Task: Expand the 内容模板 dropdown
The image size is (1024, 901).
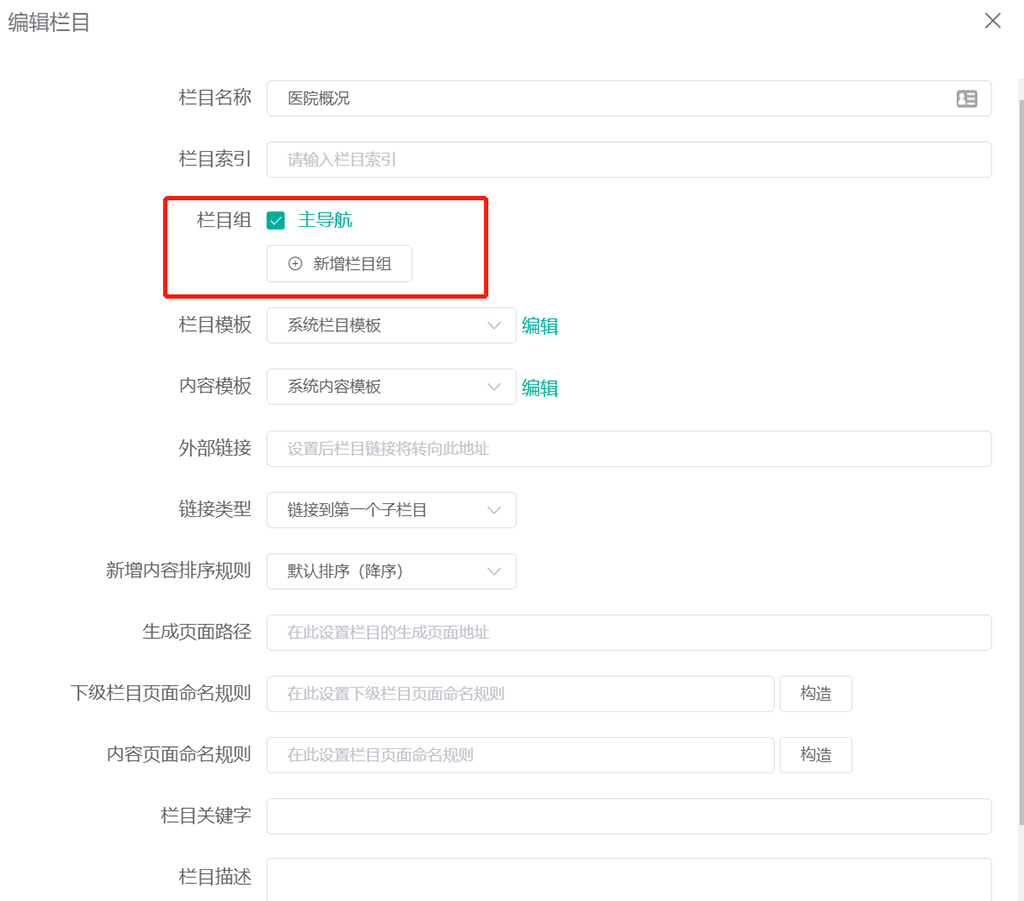Action: click(391, 387)
